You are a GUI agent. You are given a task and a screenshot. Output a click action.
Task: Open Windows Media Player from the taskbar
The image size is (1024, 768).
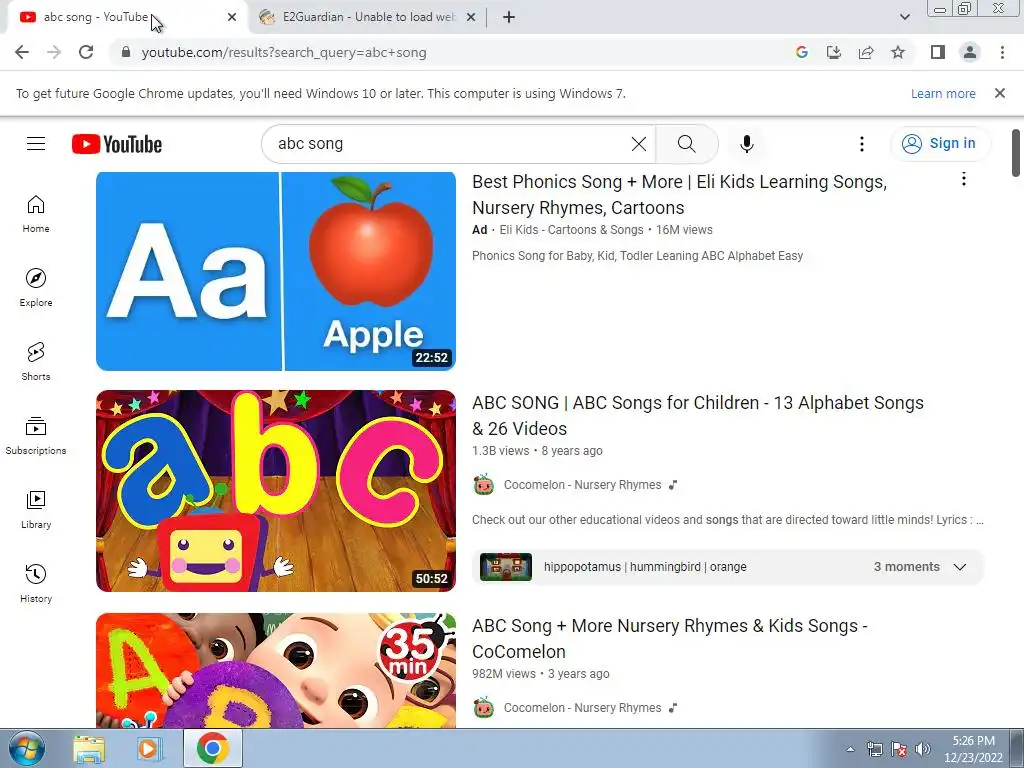tap(149, 748)
